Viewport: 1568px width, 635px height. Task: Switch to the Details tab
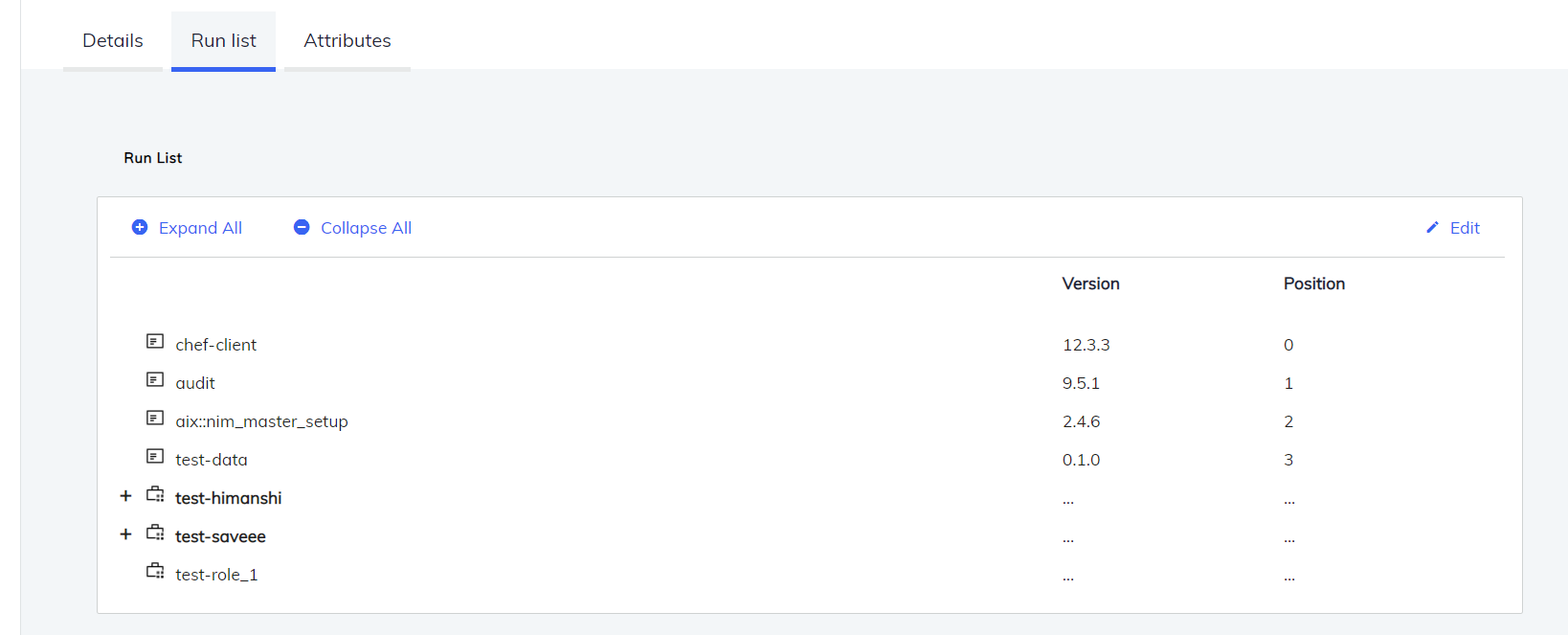pos(112,40)
